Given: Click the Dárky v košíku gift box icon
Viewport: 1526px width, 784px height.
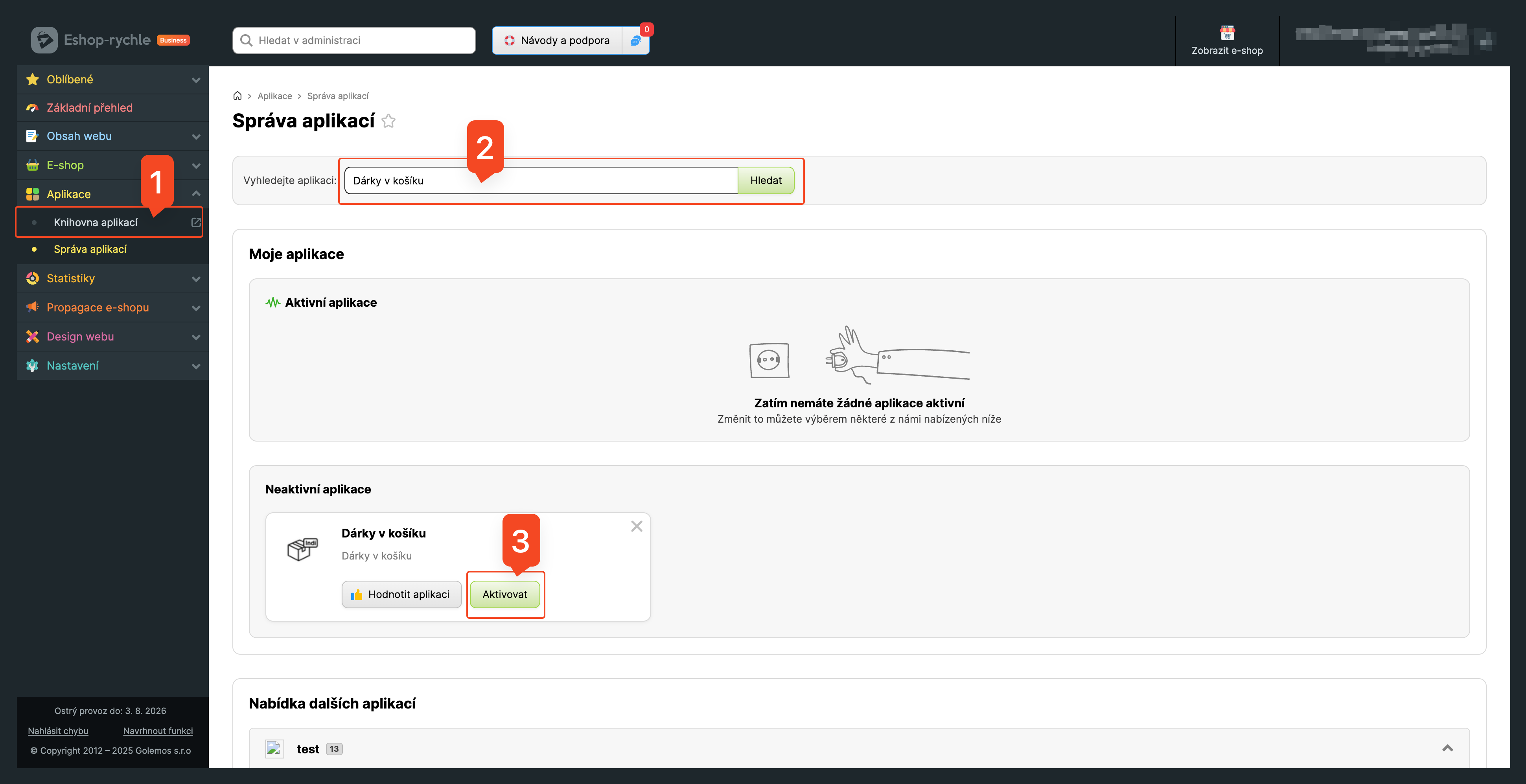Looking at the screenshot, I should click(302, 549).
